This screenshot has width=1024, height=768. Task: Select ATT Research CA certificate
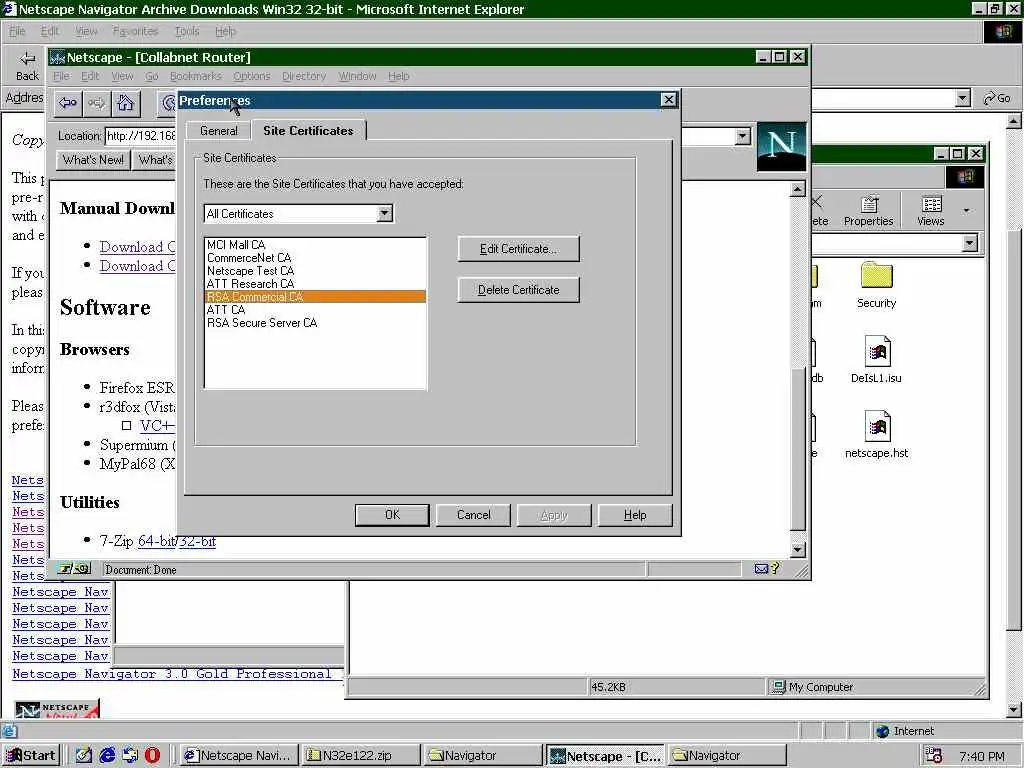315,284
